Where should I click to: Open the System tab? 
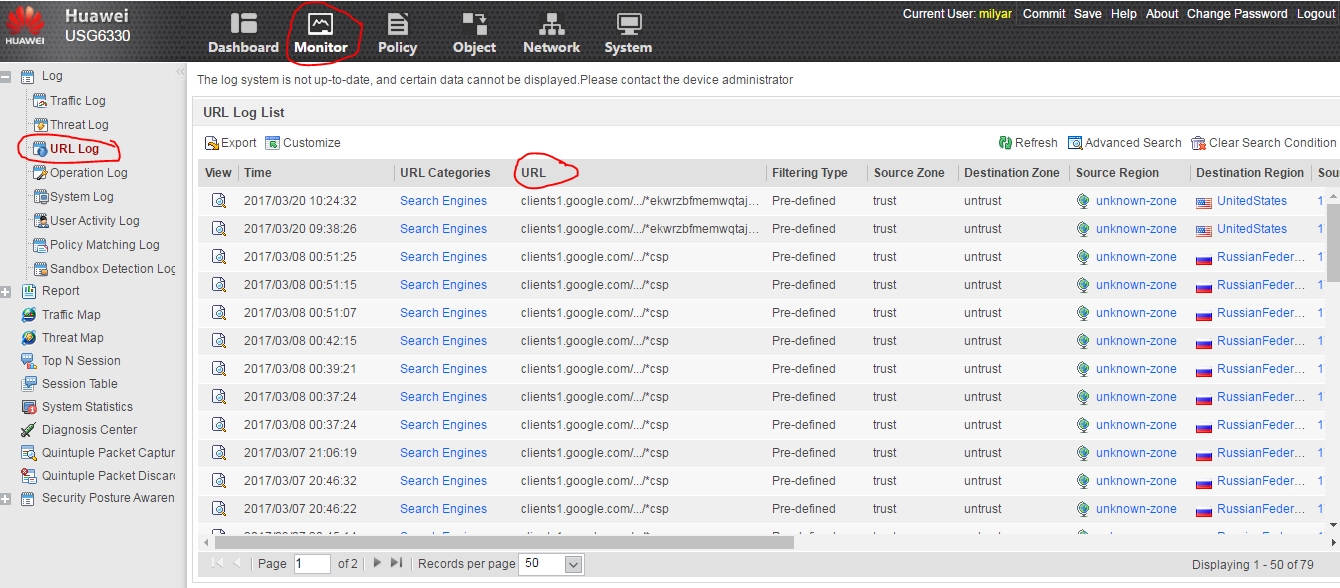pyautogui.click(x=628, y=33)
